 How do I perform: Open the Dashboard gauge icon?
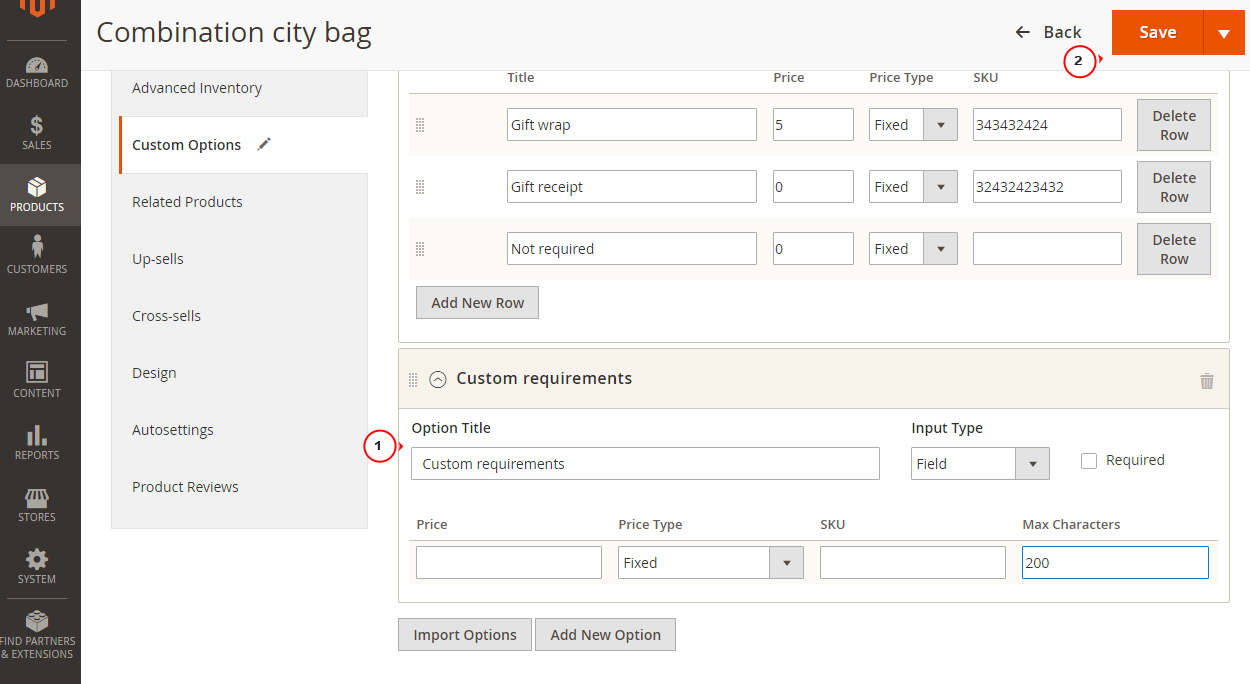click(x=37, y=65)
